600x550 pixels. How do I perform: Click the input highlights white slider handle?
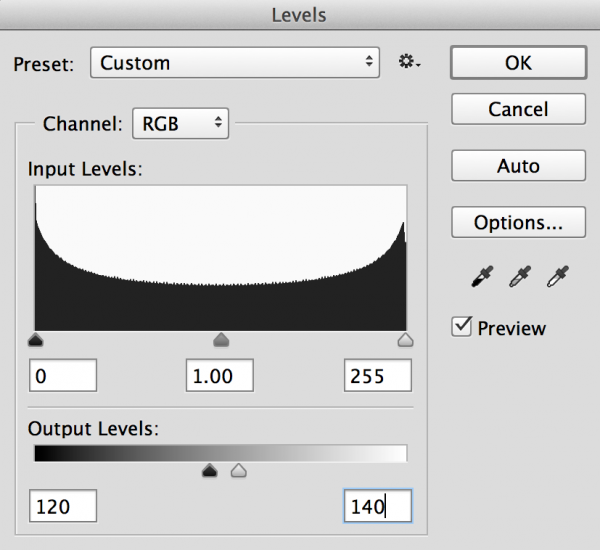(x=405, y=341)
